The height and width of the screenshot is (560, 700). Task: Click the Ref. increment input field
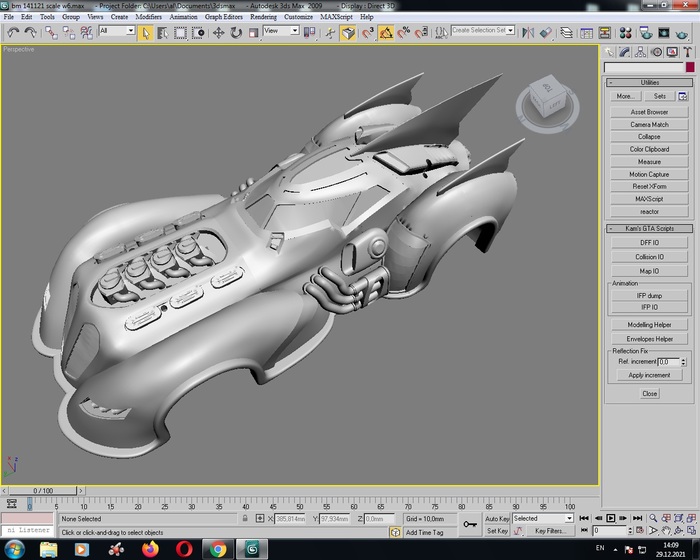(x=669, y=362)
